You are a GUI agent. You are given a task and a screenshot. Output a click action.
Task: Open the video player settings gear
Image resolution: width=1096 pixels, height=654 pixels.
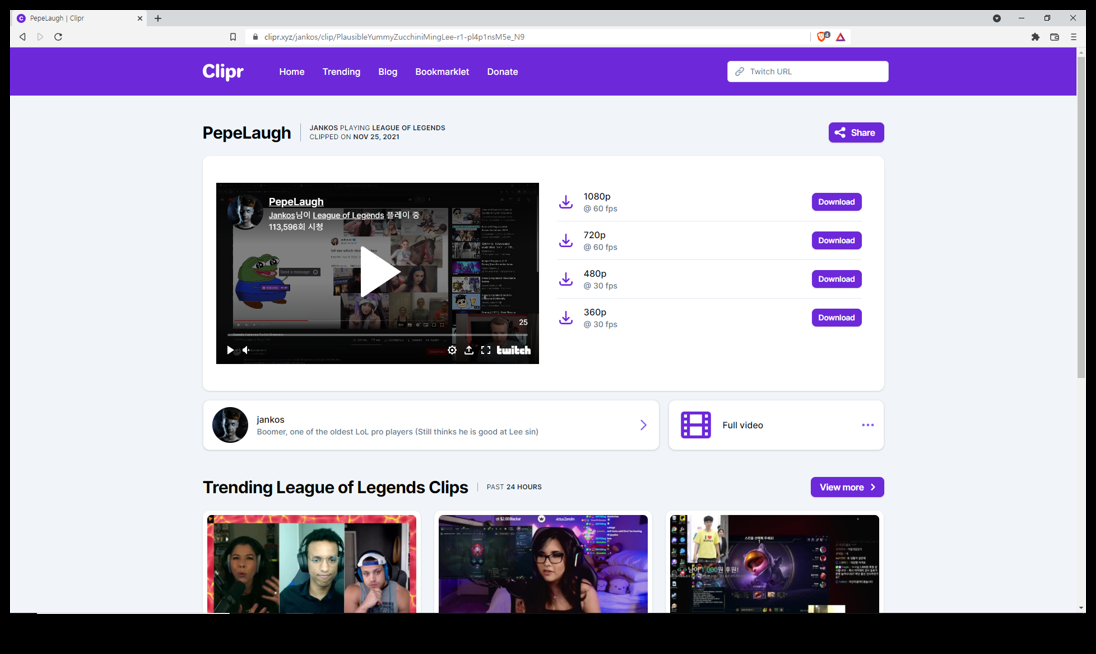tap(452, 350)
